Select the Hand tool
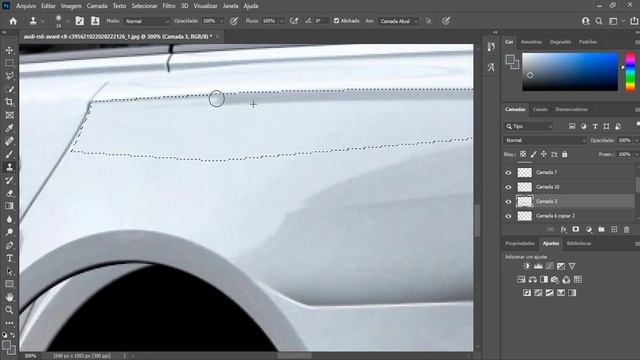This screenshot has width=640, height=360. 9,297
